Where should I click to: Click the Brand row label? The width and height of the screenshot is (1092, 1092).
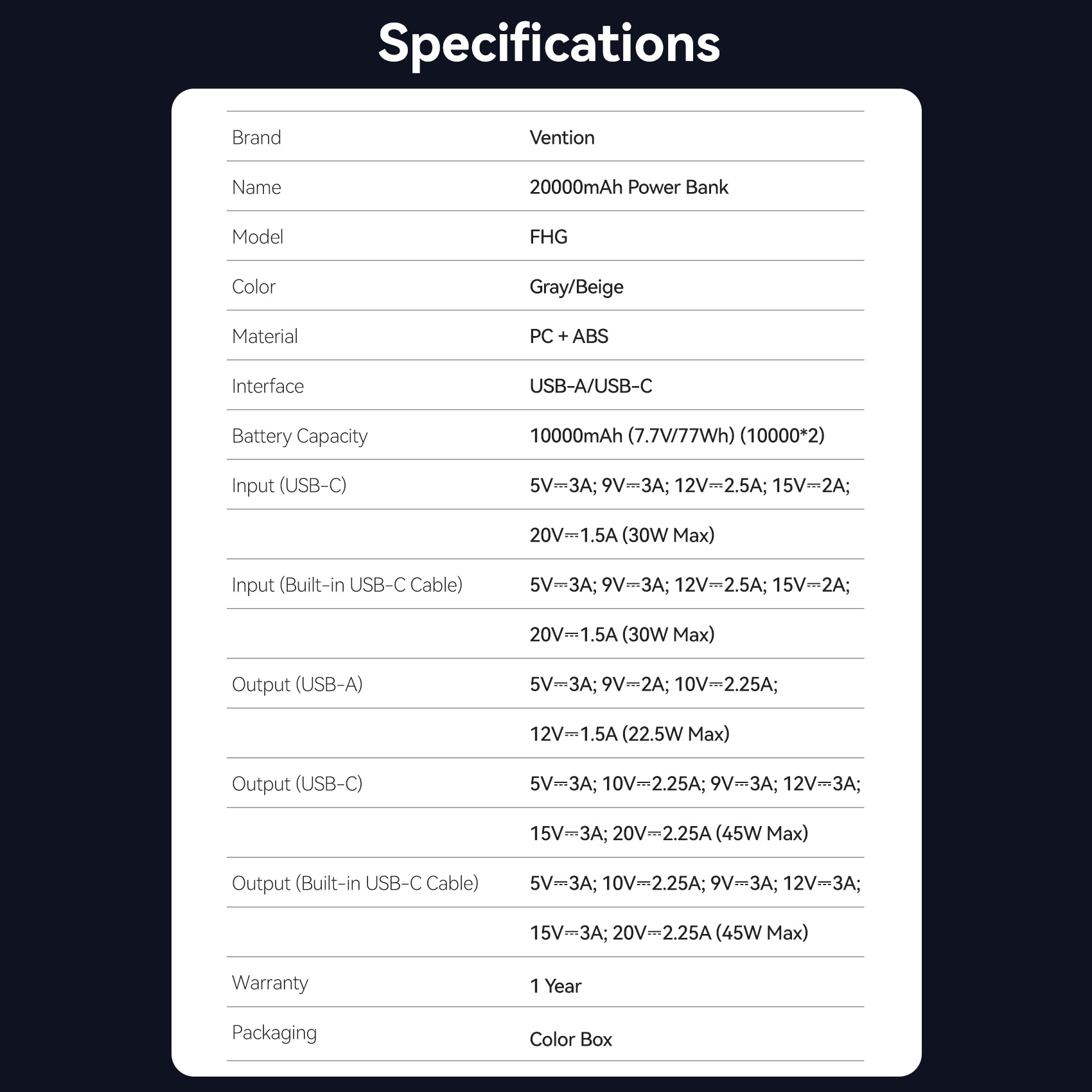pyautogui.click(x=256, y=137)
